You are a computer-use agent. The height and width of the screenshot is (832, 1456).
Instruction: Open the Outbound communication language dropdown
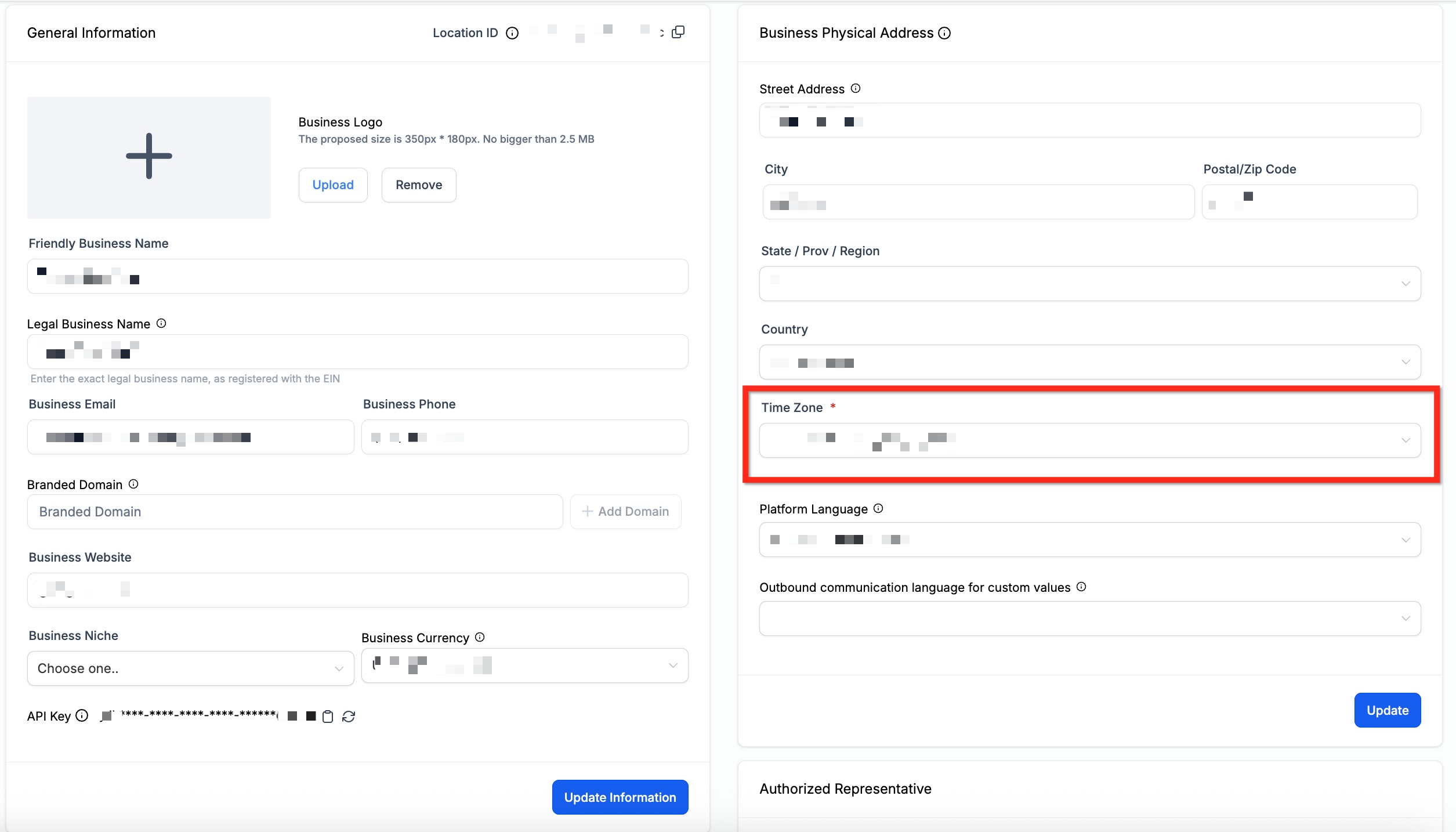tap(1089, 618)
